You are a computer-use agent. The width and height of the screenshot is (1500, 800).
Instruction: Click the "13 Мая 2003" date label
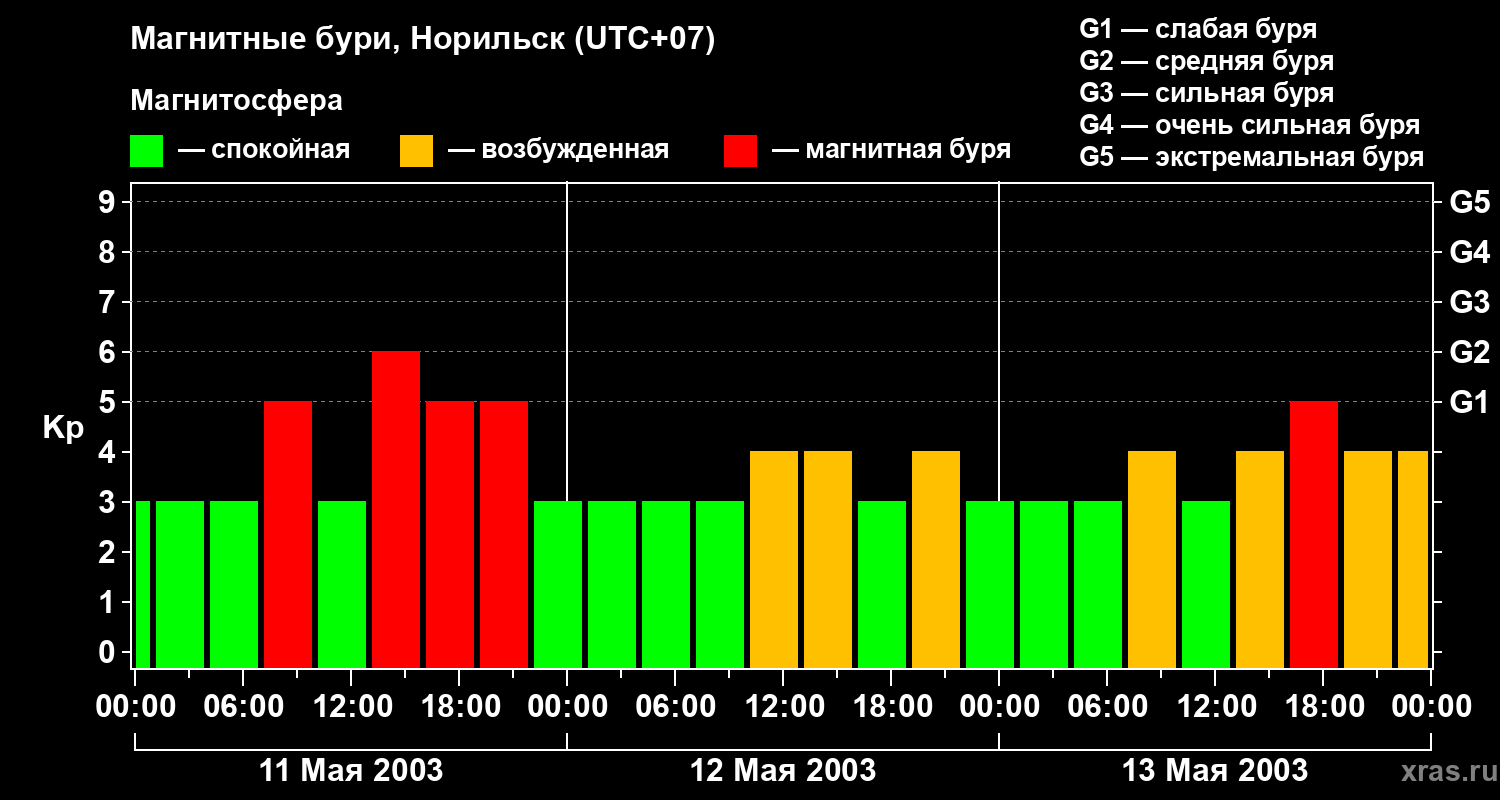1215,771
